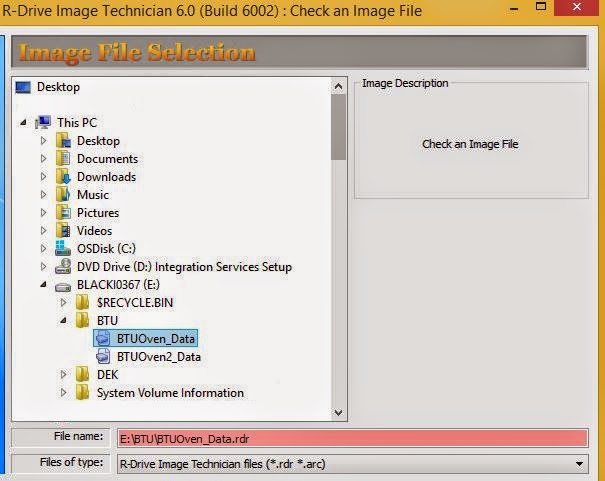Select the 'BTUOven_Data' file label
The image size is (605, 481).
(x=156, y=339)
